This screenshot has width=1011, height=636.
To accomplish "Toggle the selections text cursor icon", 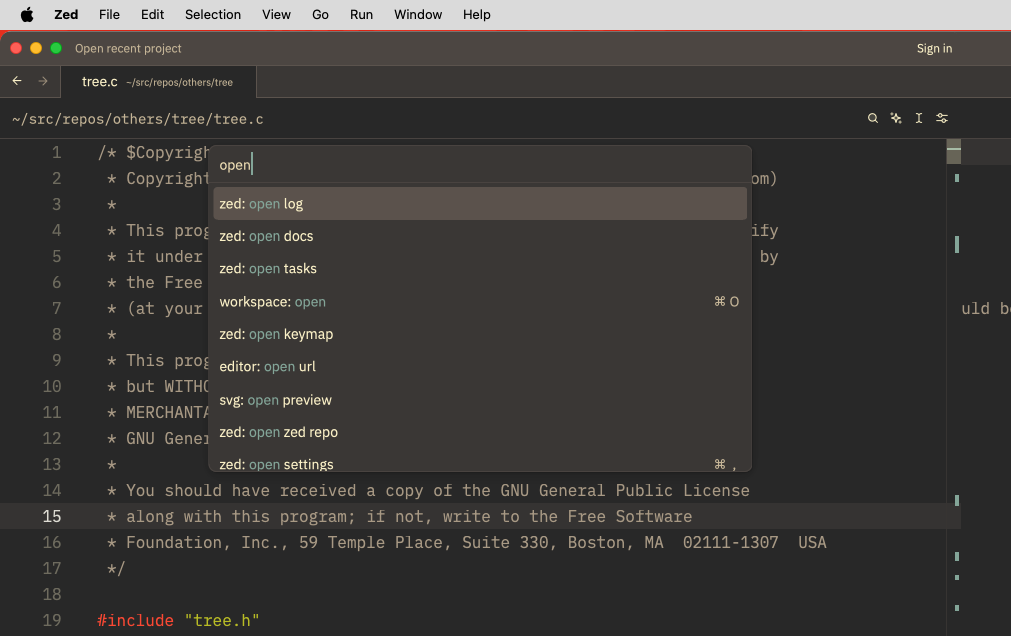I will point(919,118).
